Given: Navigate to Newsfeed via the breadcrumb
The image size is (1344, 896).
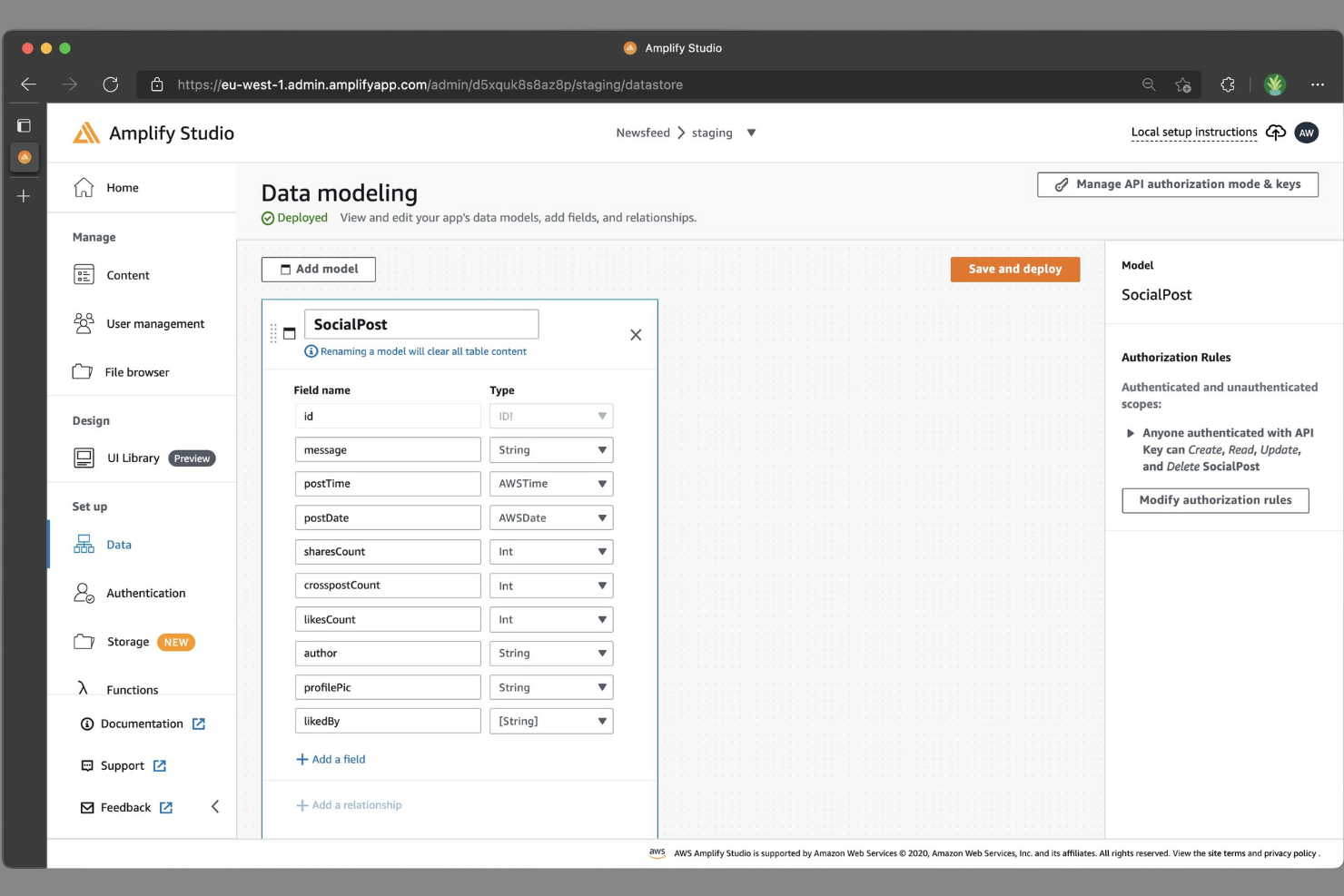Looking at the screenshot, I should click(643, 133).
